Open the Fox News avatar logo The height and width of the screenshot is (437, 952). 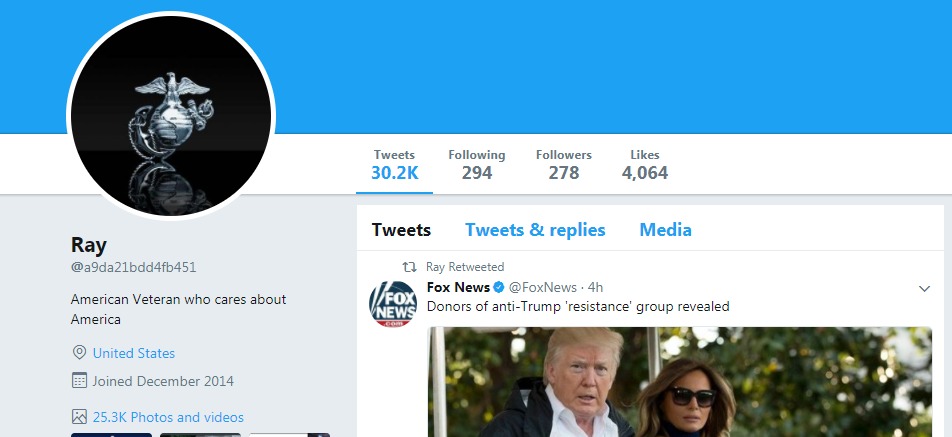click(x=393, y=304)
